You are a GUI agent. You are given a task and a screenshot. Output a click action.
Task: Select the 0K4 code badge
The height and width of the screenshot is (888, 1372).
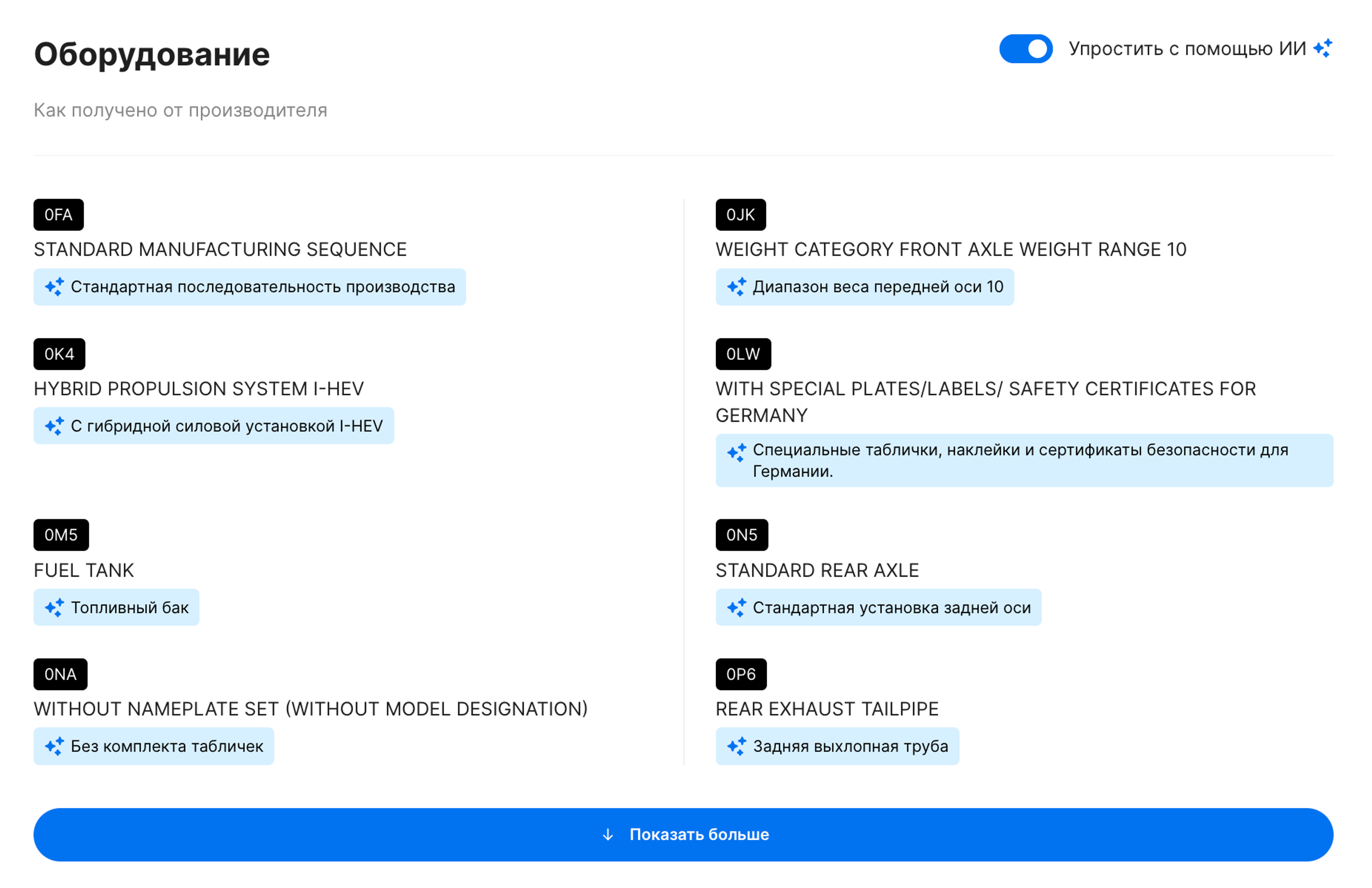[x=59, y=354]
